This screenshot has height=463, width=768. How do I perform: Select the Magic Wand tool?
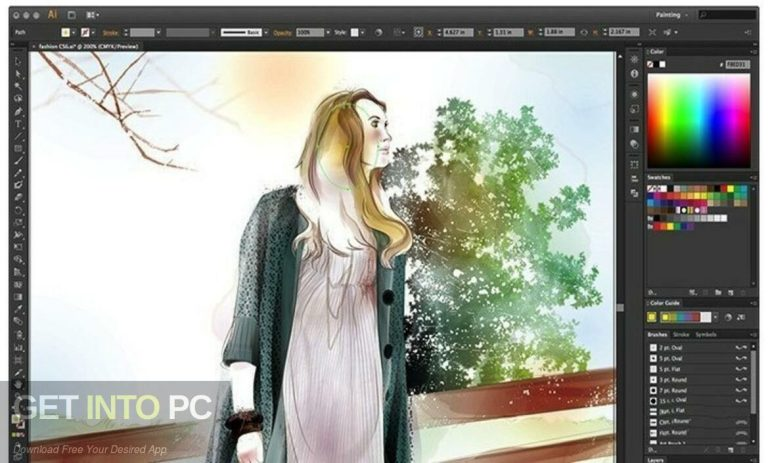[19, 86]
